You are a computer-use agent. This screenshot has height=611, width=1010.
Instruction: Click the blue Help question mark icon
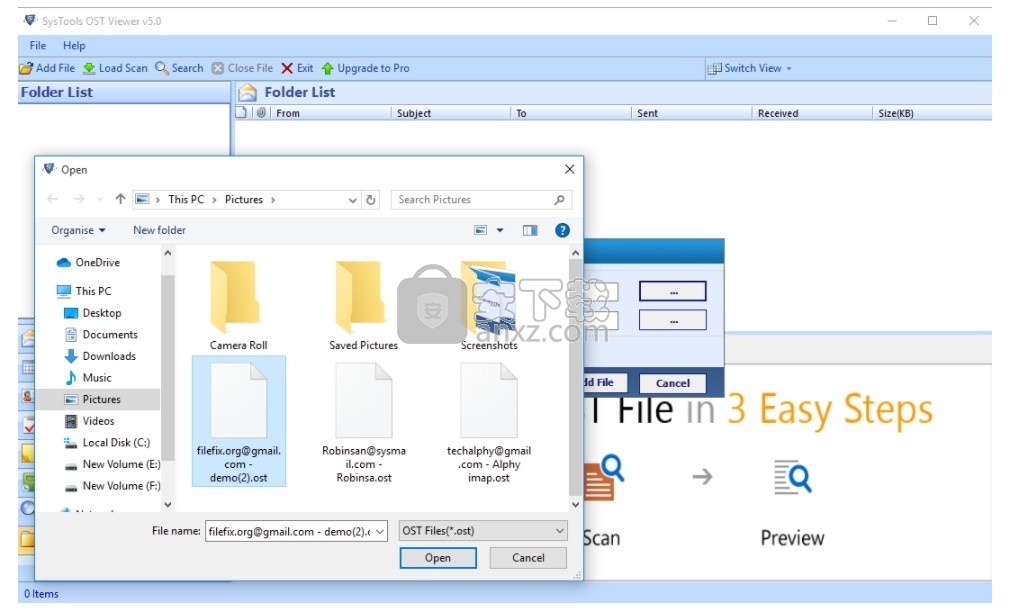562,230
